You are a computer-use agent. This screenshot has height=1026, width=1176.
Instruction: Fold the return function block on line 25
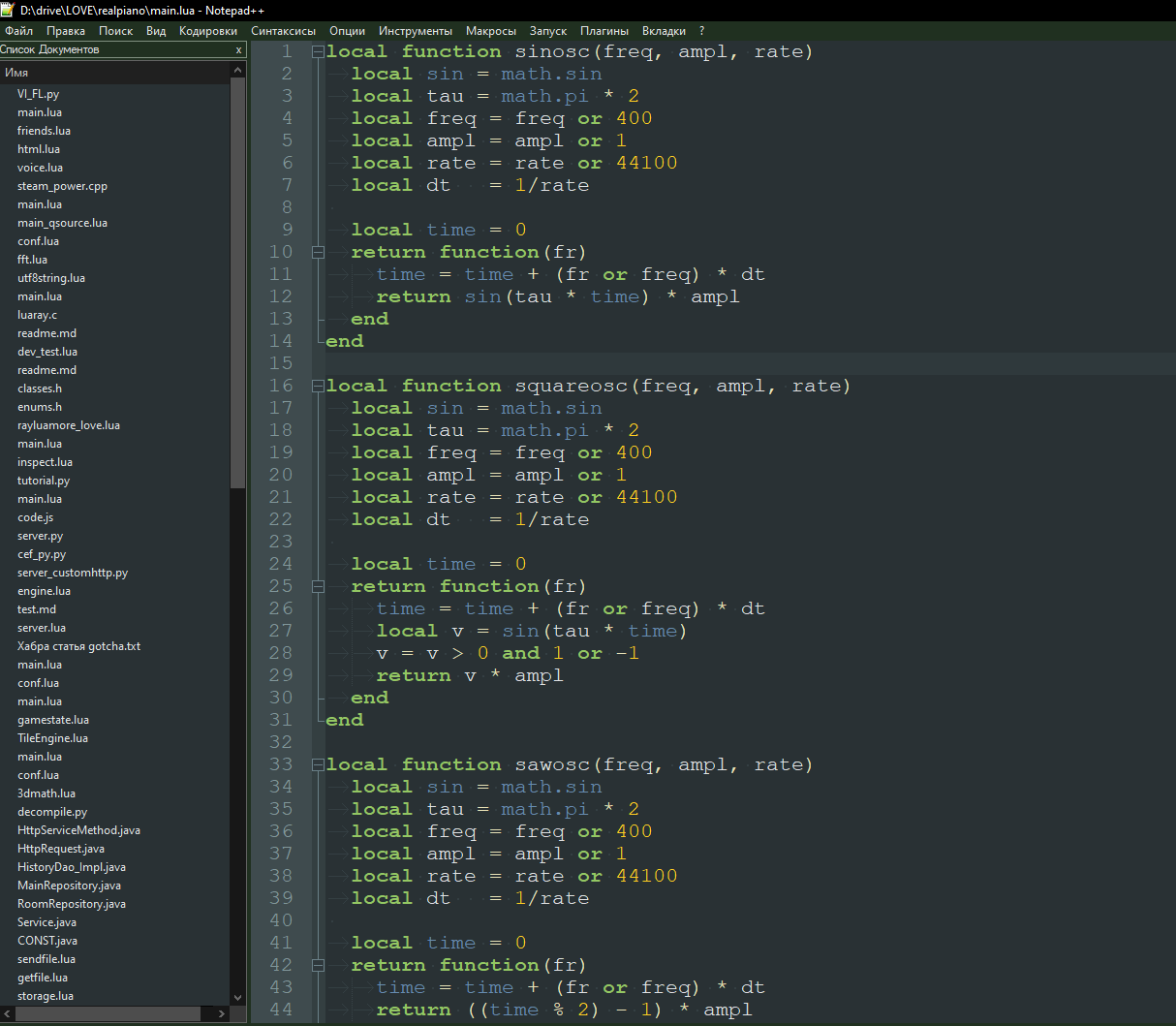pyautogui.click(x=318, y=587)
